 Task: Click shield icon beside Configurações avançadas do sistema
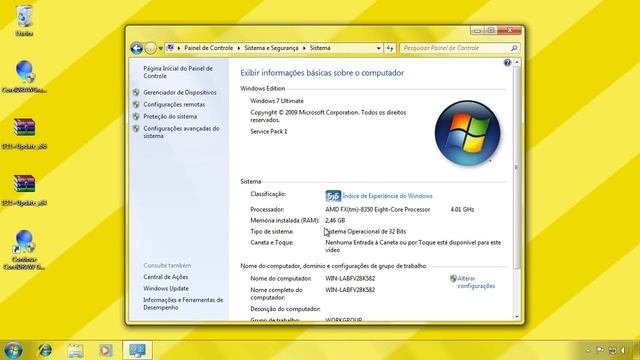136,129
